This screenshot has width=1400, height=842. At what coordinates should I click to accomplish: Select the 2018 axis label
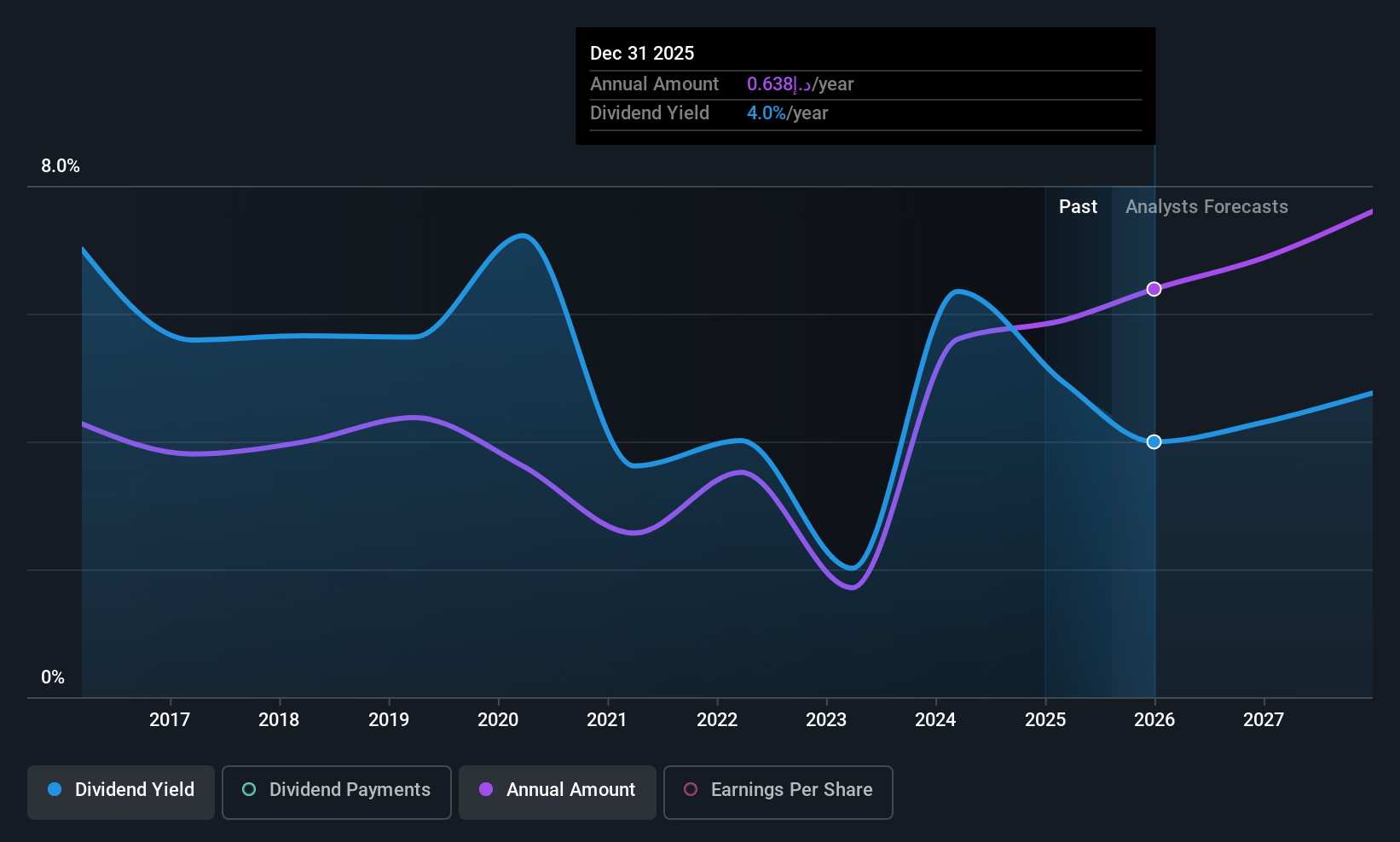[279, 720]
